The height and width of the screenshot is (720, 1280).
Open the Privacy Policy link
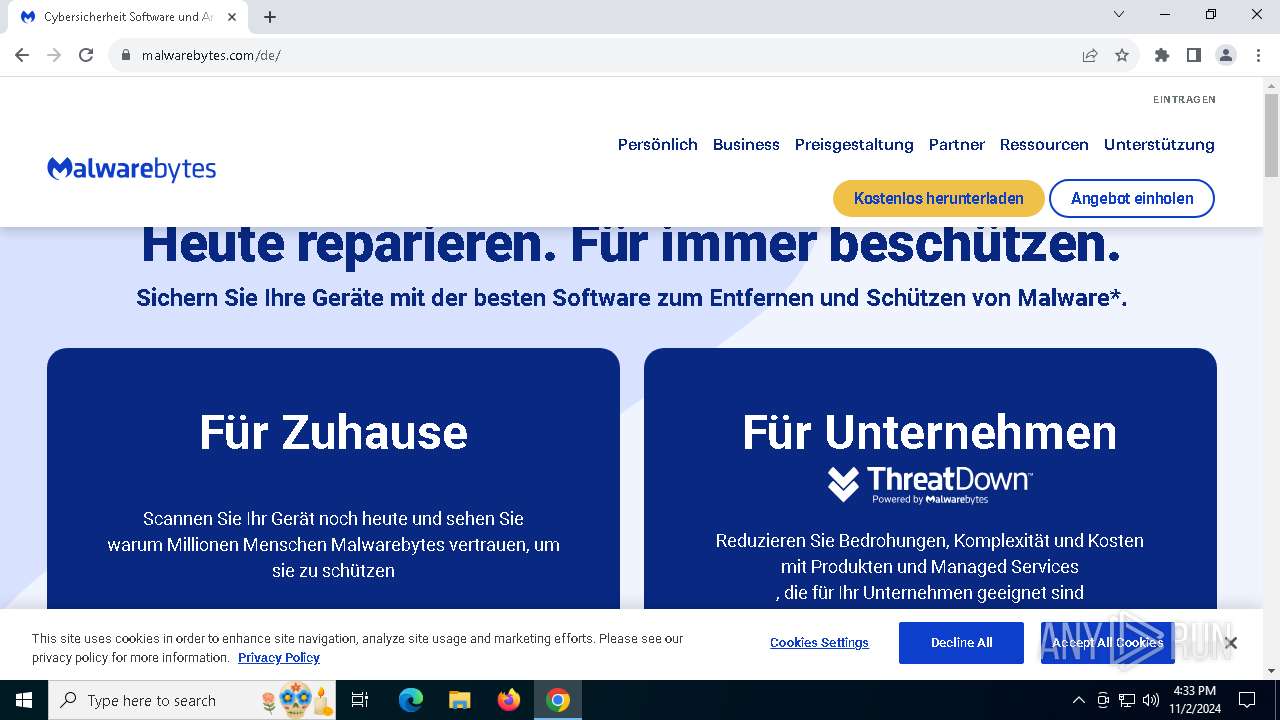[x=279, y=658]
